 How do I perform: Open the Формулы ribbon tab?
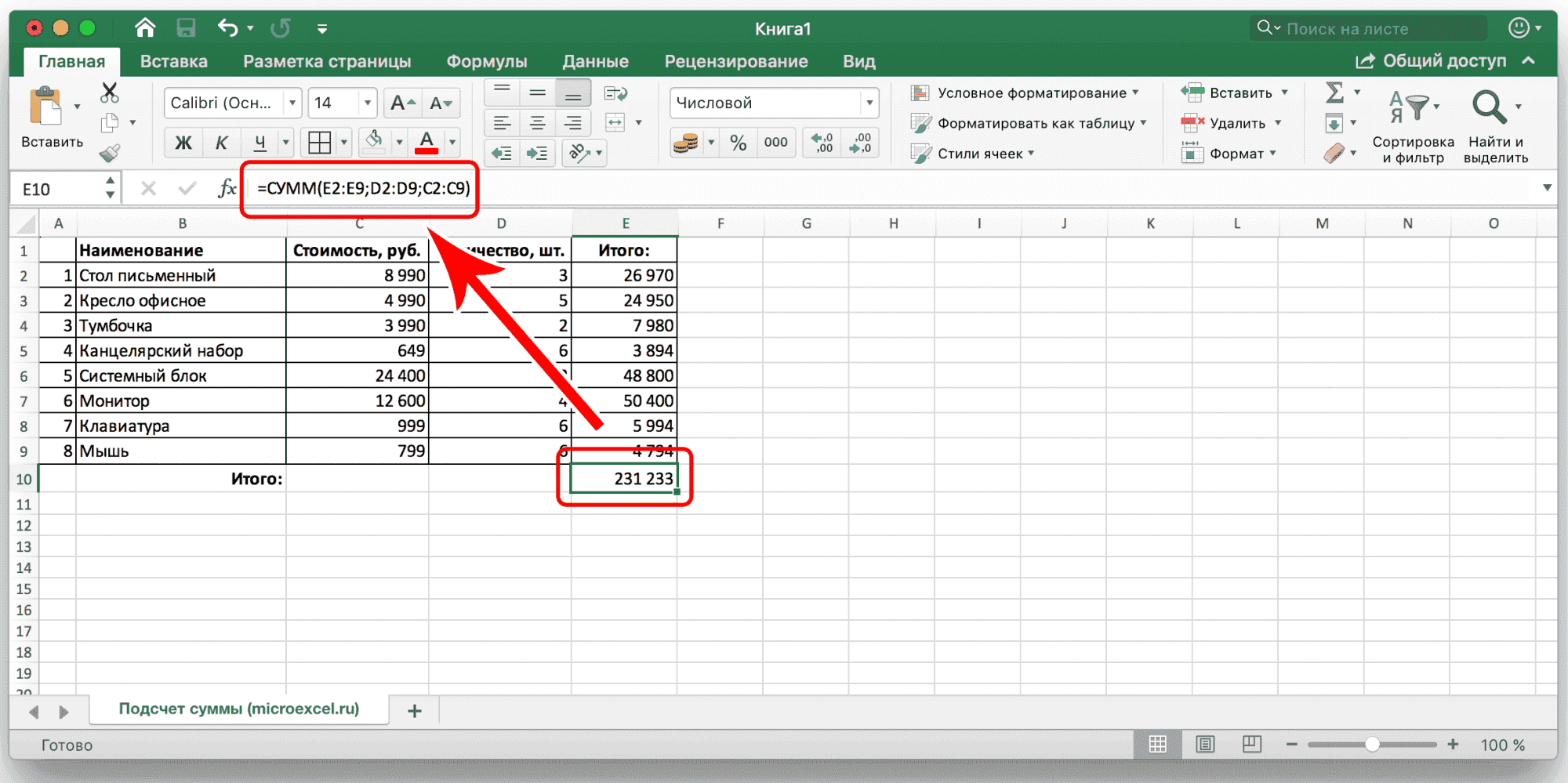pyautogui.click(x=486, y=62)
